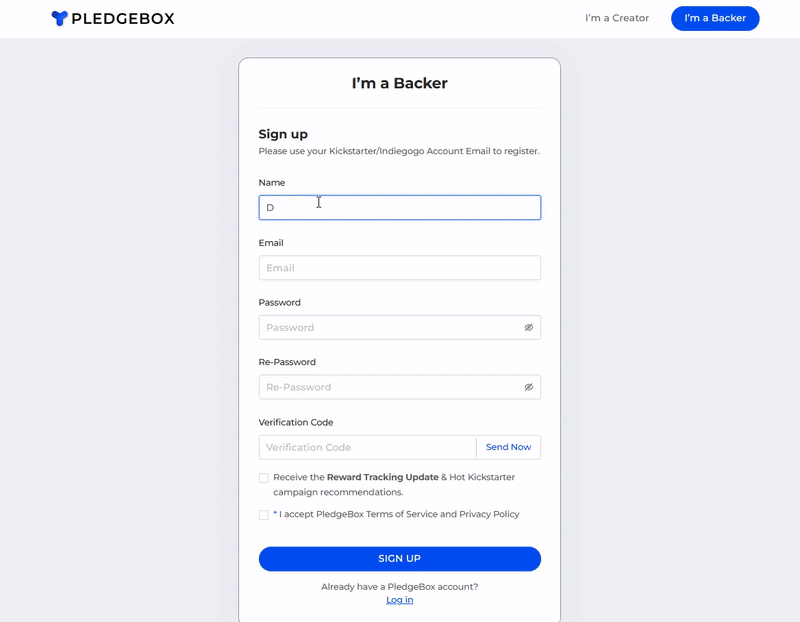Click Send Now verification button

508,447
